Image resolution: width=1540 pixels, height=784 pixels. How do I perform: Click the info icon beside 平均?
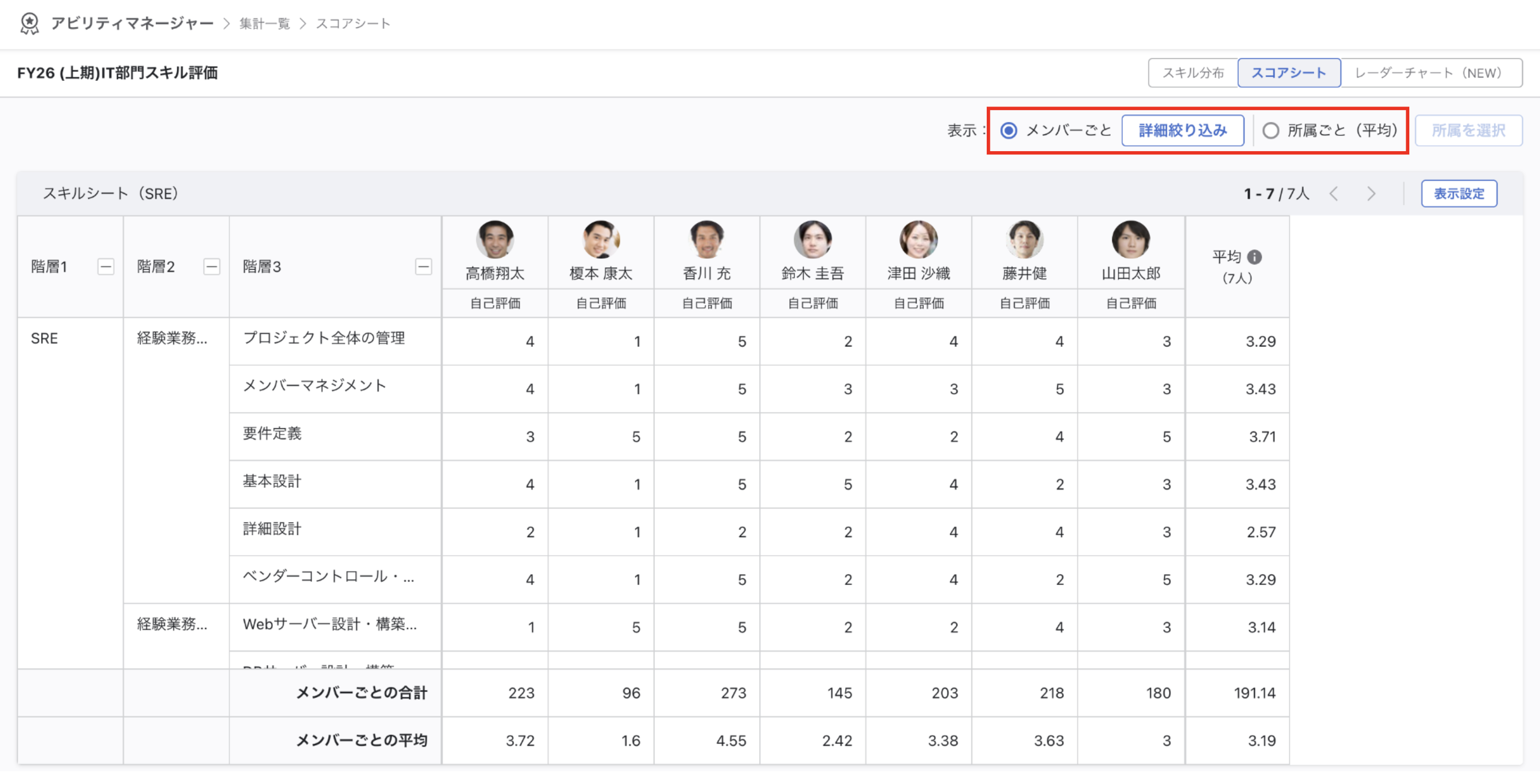pos(1254,257)
